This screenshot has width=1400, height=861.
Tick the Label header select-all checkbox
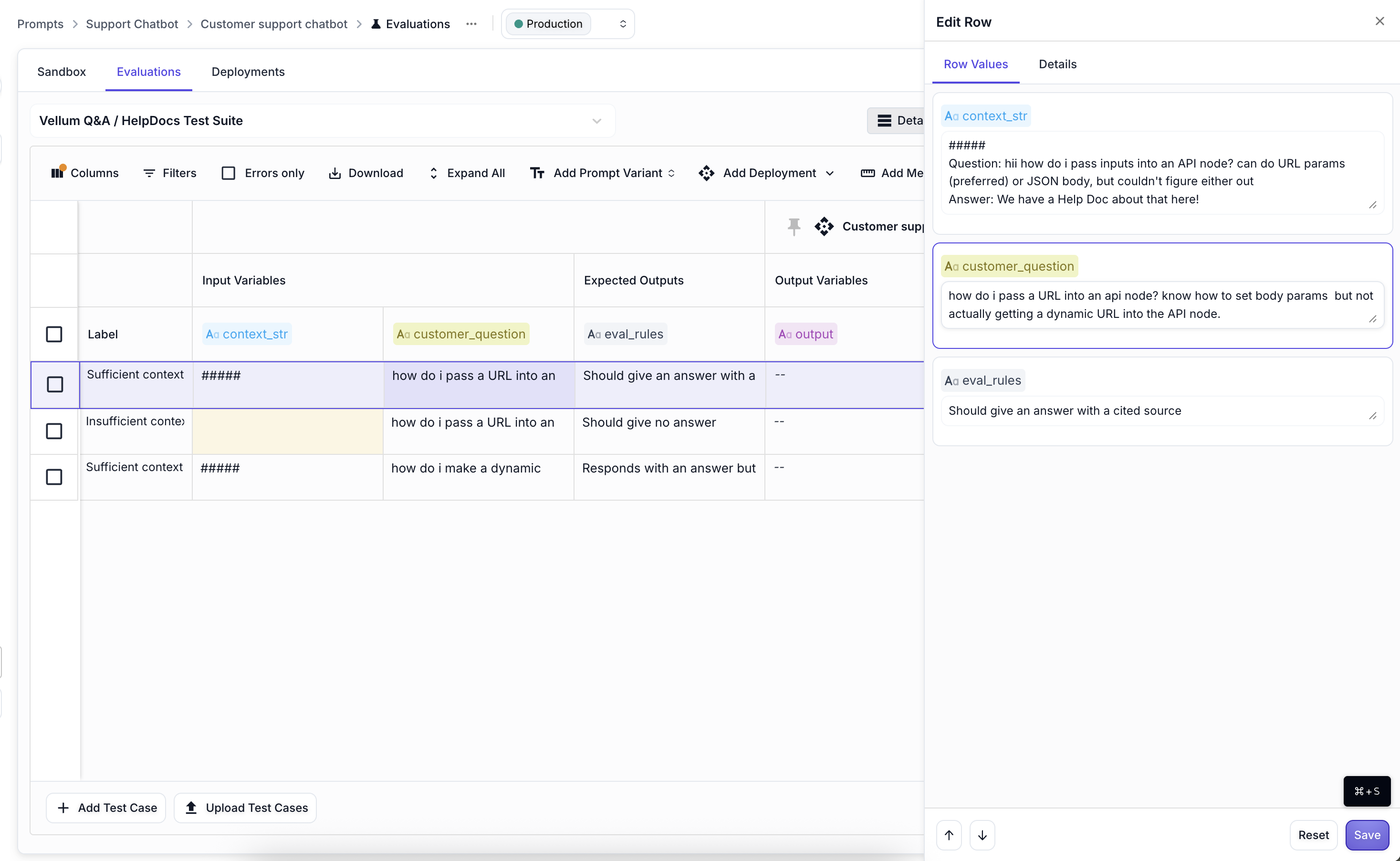click(54, 334)
